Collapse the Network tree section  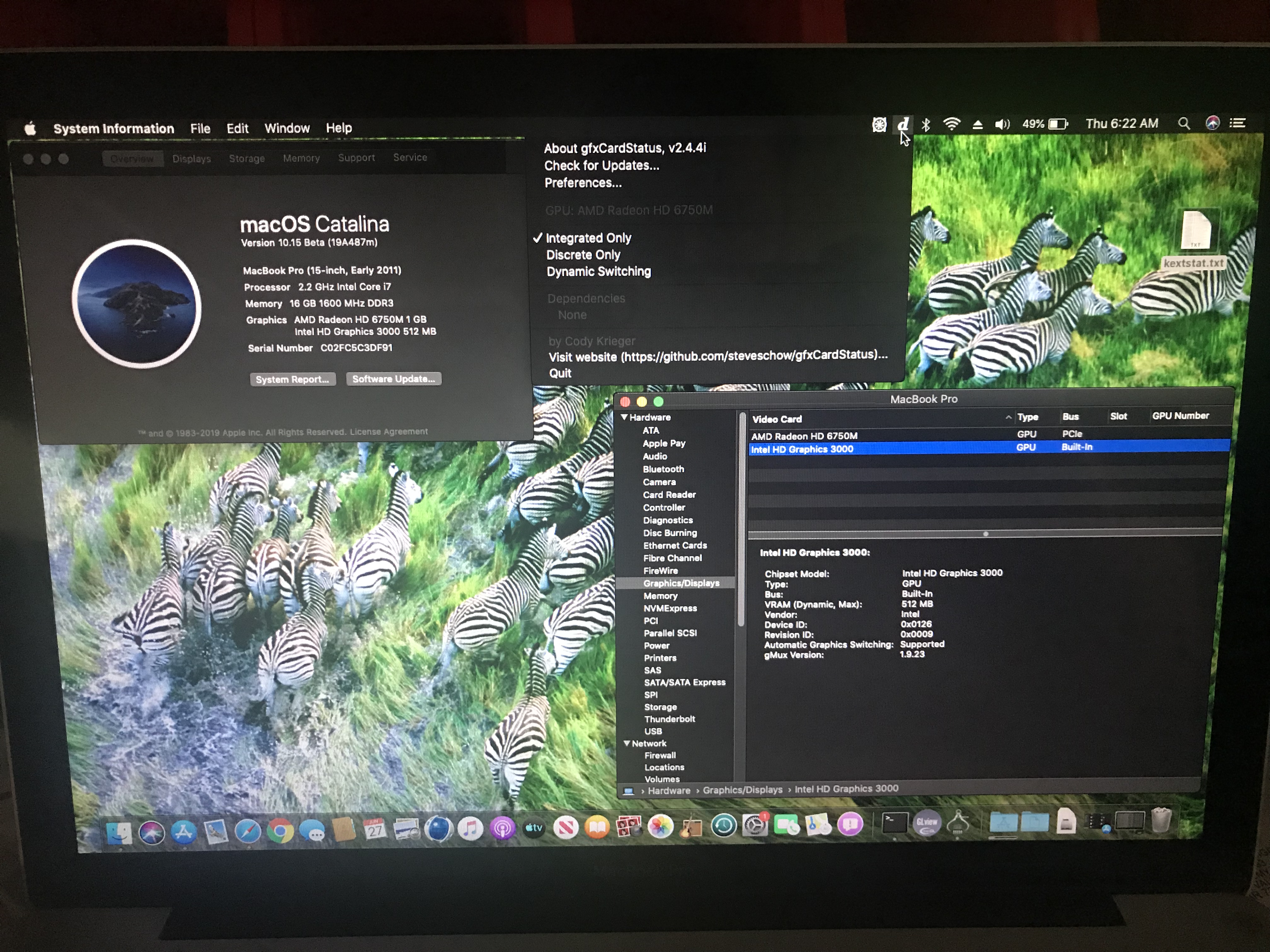coord(627,743)
